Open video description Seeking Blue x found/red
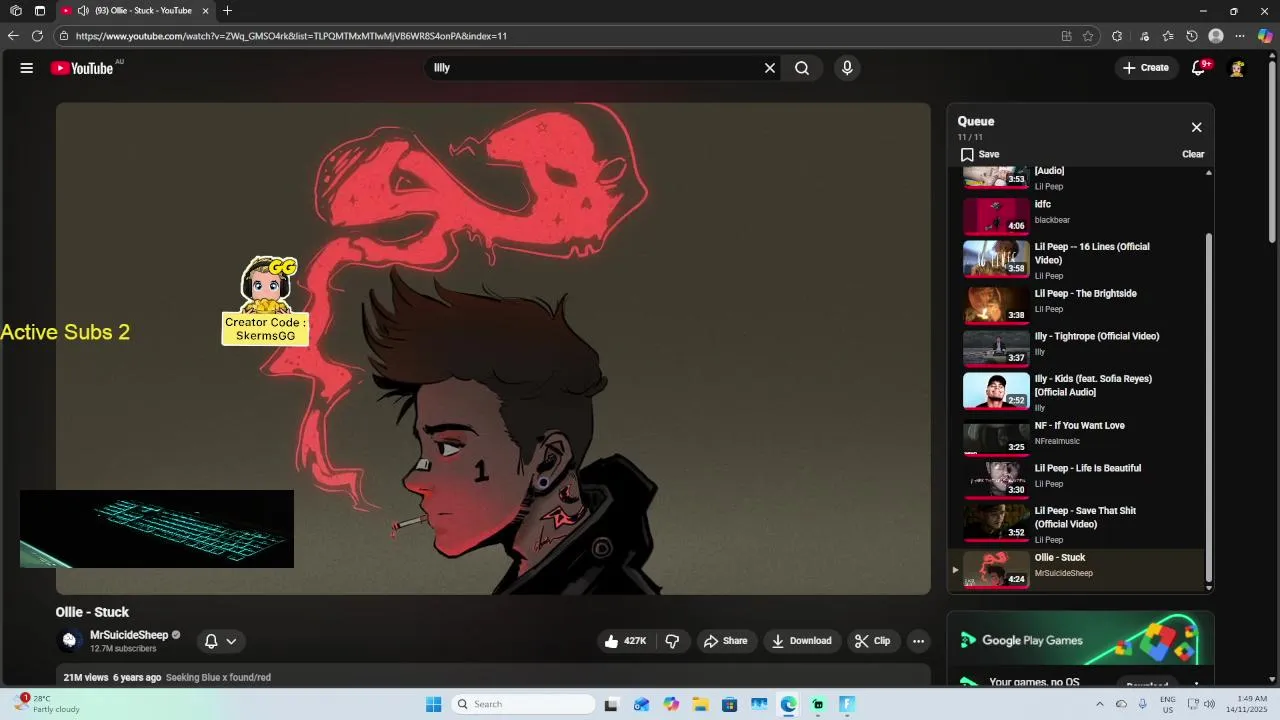The width and height of the screenshot is (1280, 720). pos(218,677)
